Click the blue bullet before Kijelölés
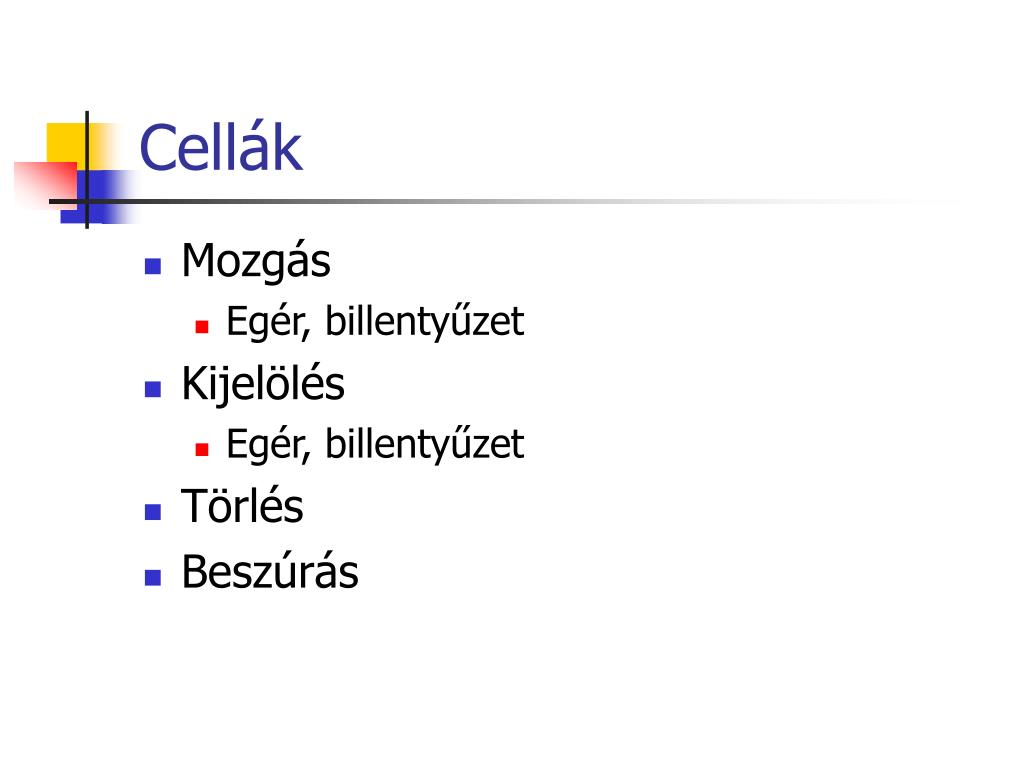 coord(153,389)
